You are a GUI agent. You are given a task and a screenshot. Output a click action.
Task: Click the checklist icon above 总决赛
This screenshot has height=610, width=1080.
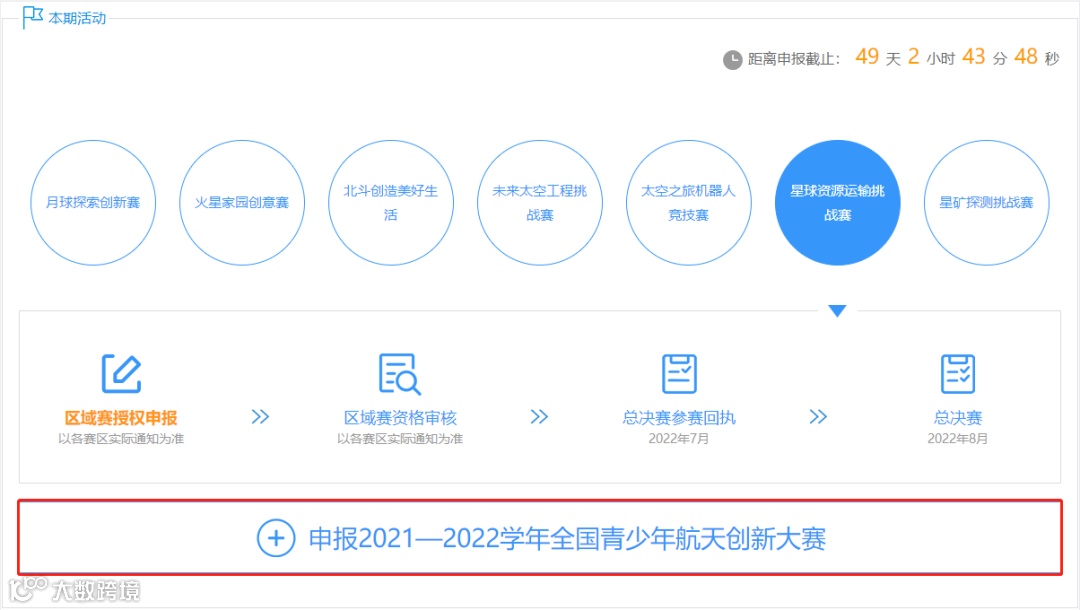pos(957,374)
